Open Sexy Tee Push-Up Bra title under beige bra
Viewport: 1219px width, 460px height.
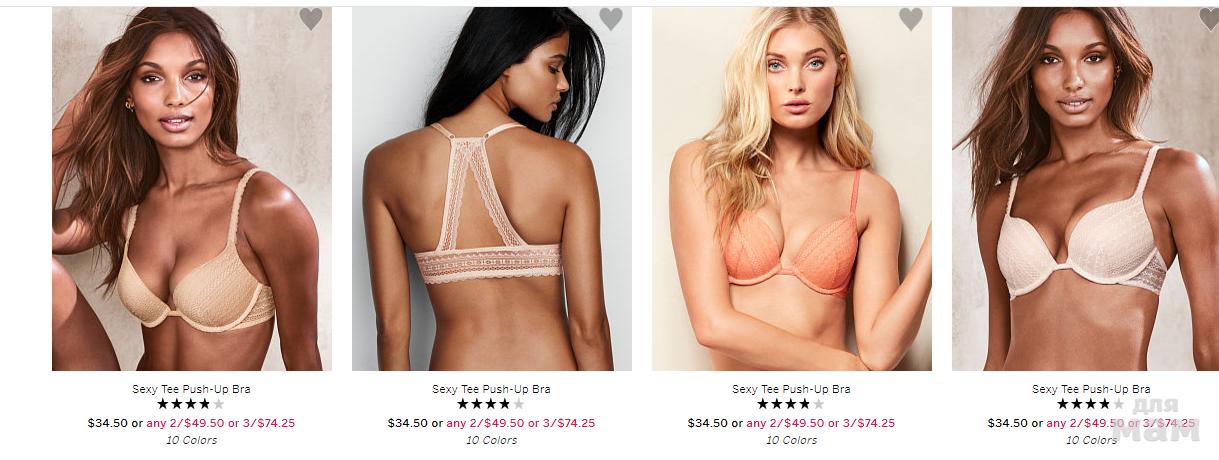click(191, 389)
